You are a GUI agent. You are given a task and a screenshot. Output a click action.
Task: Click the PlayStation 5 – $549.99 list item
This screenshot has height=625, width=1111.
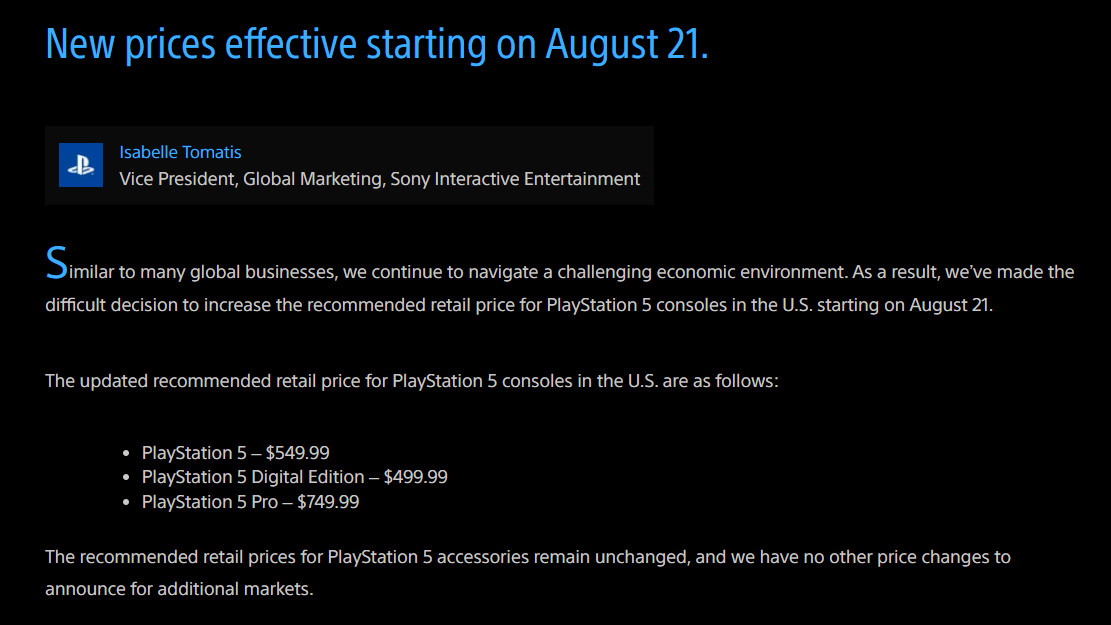(x=235, y=453)
